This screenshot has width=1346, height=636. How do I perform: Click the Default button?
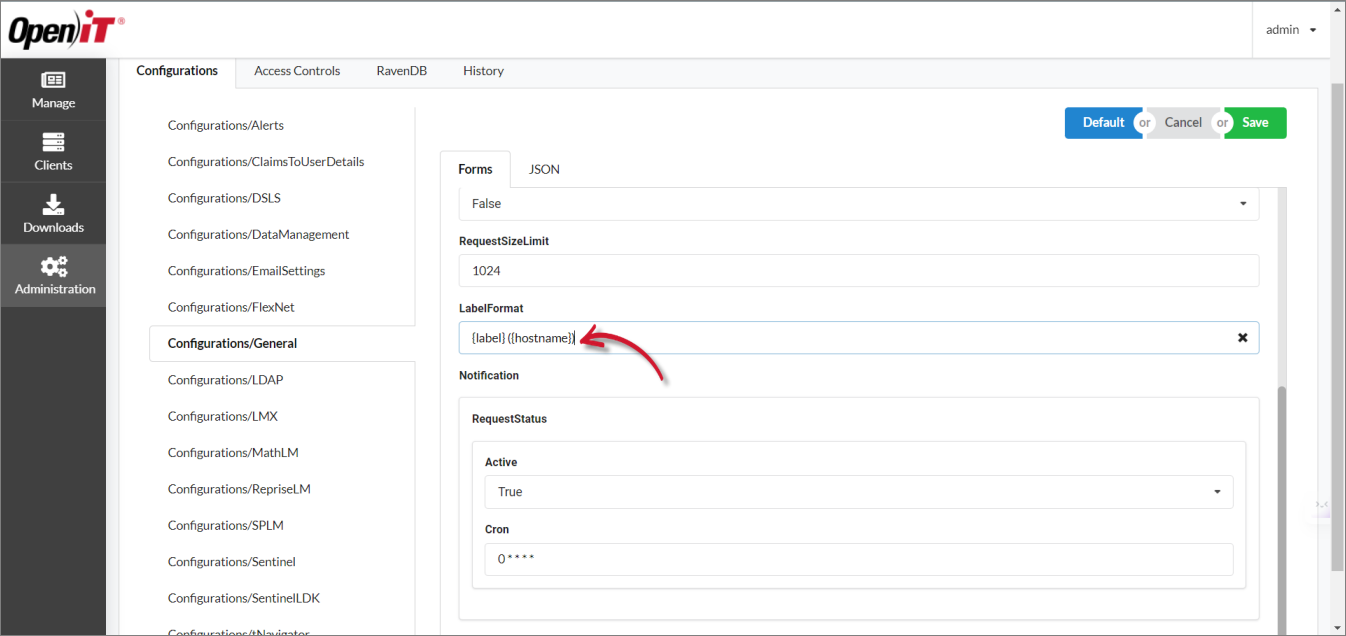pyautogui.click(x=1103, y=122)
